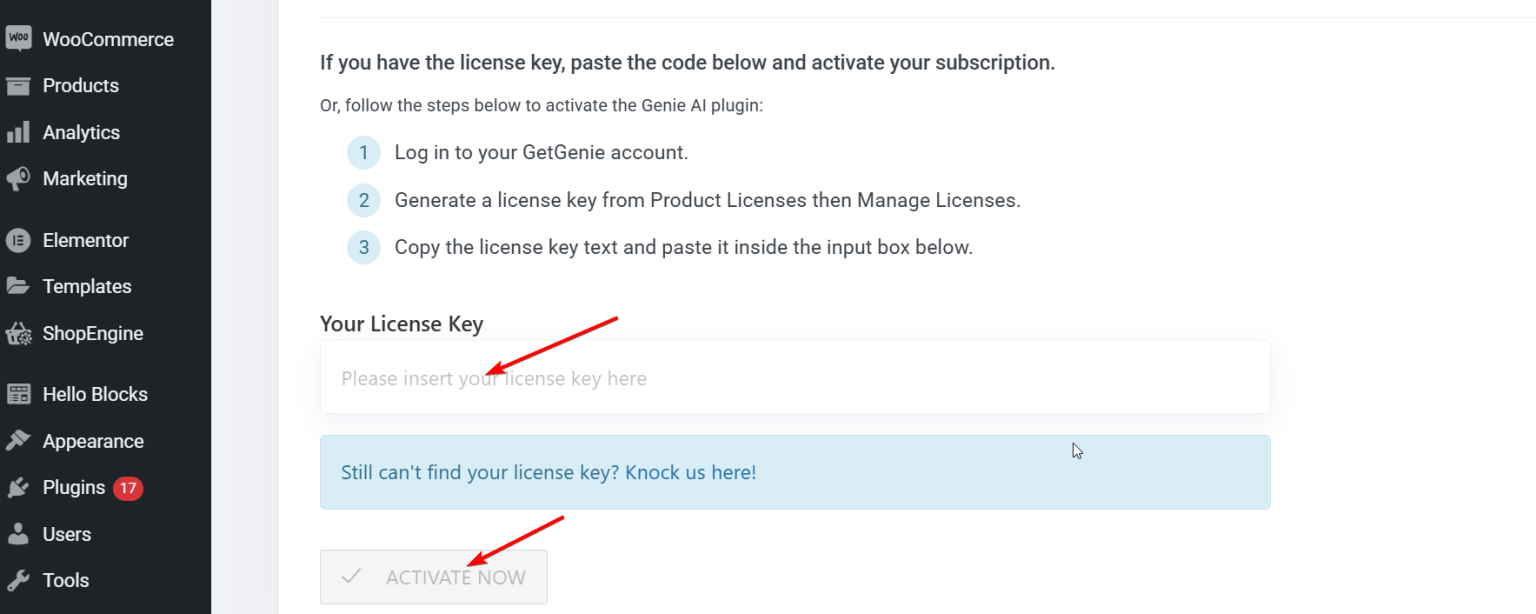Click inside the license key input field
The height and width of the screenshot is (614, 1536).
coord(795,377)
